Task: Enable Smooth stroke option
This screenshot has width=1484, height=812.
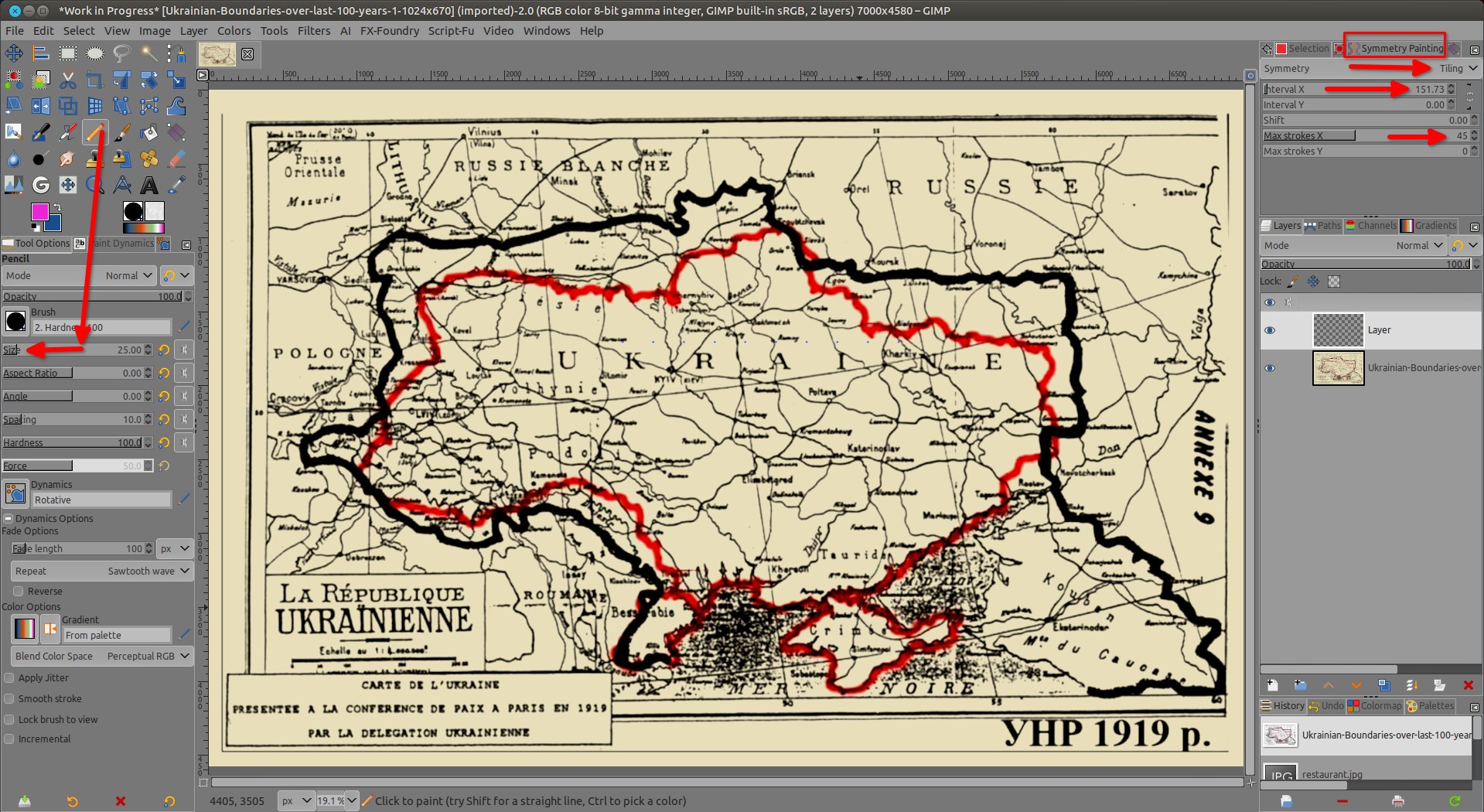Action: click(x=9, y=699)
